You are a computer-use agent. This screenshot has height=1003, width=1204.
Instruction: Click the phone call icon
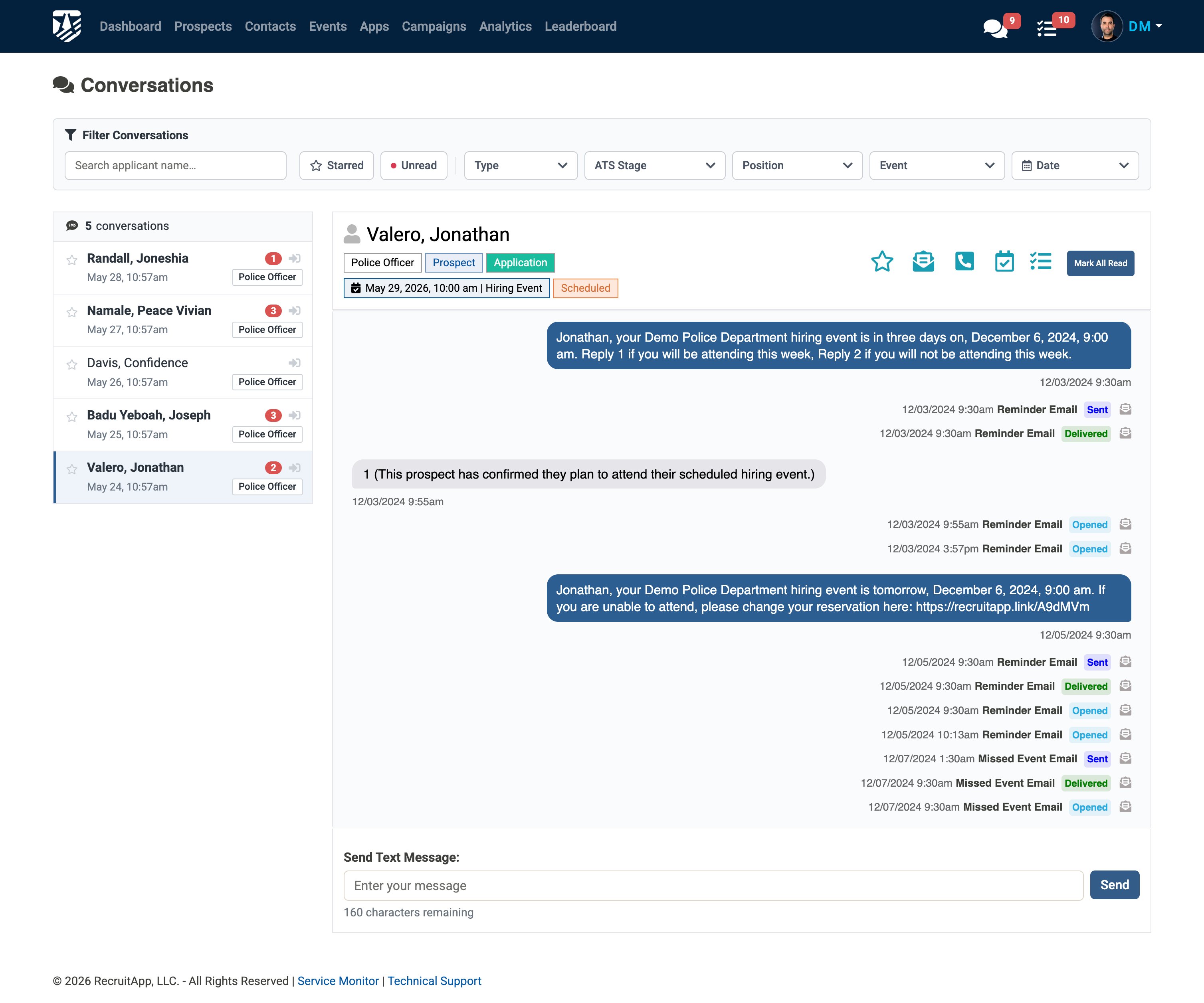point(964,262)
